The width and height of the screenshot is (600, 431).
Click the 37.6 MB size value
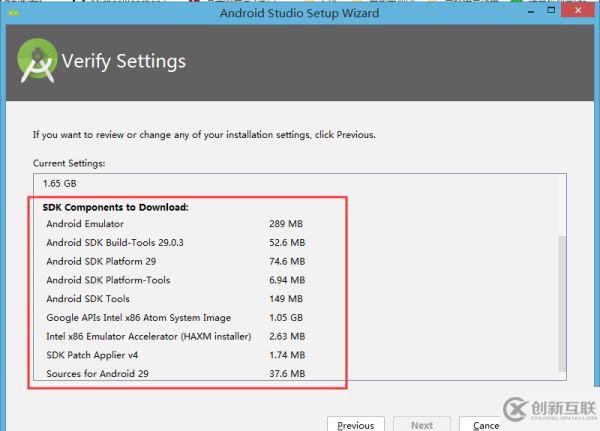(287, 374)
